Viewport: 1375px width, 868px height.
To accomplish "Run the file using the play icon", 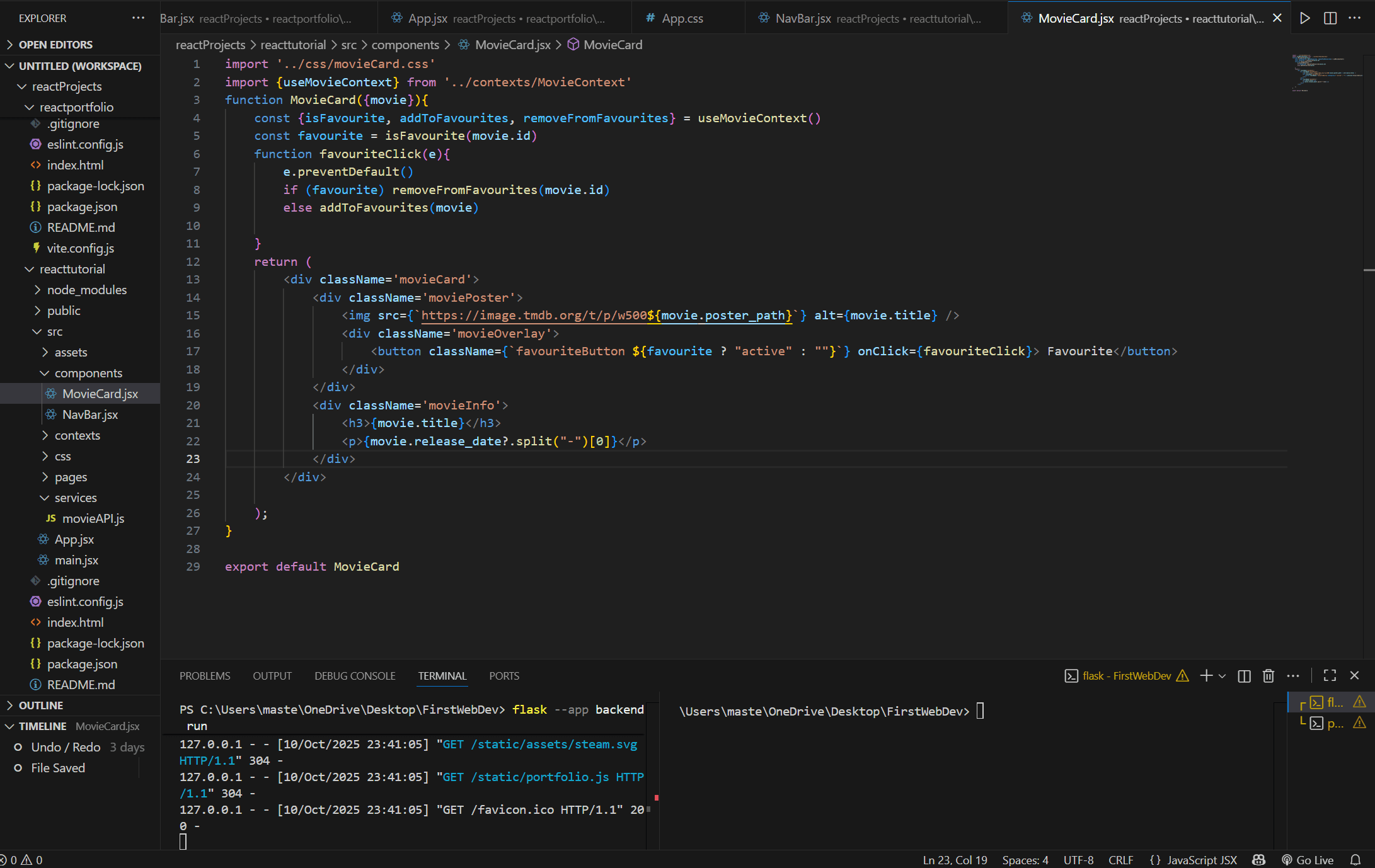I will coord(1305,18).
